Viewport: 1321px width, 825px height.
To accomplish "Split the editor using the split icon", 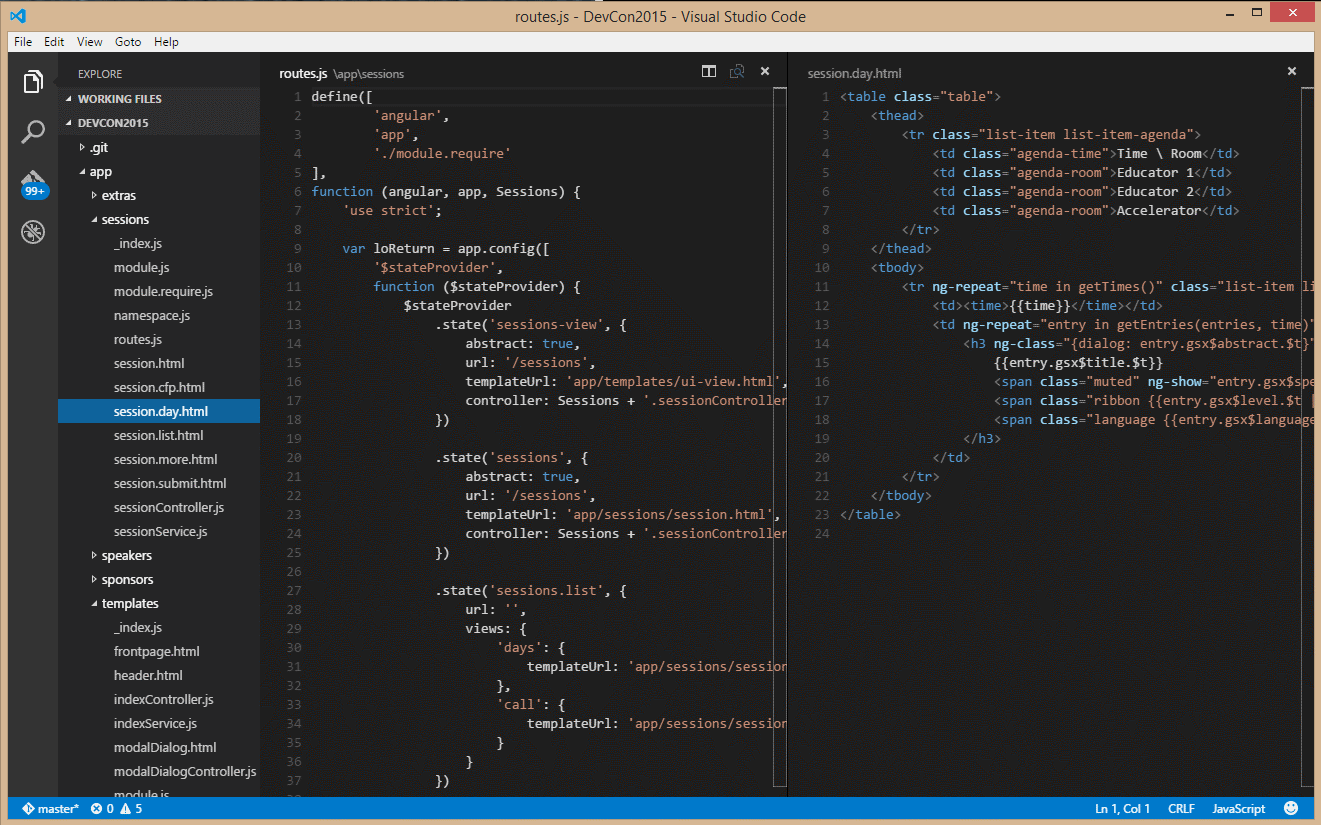I will tap(708, 71).
